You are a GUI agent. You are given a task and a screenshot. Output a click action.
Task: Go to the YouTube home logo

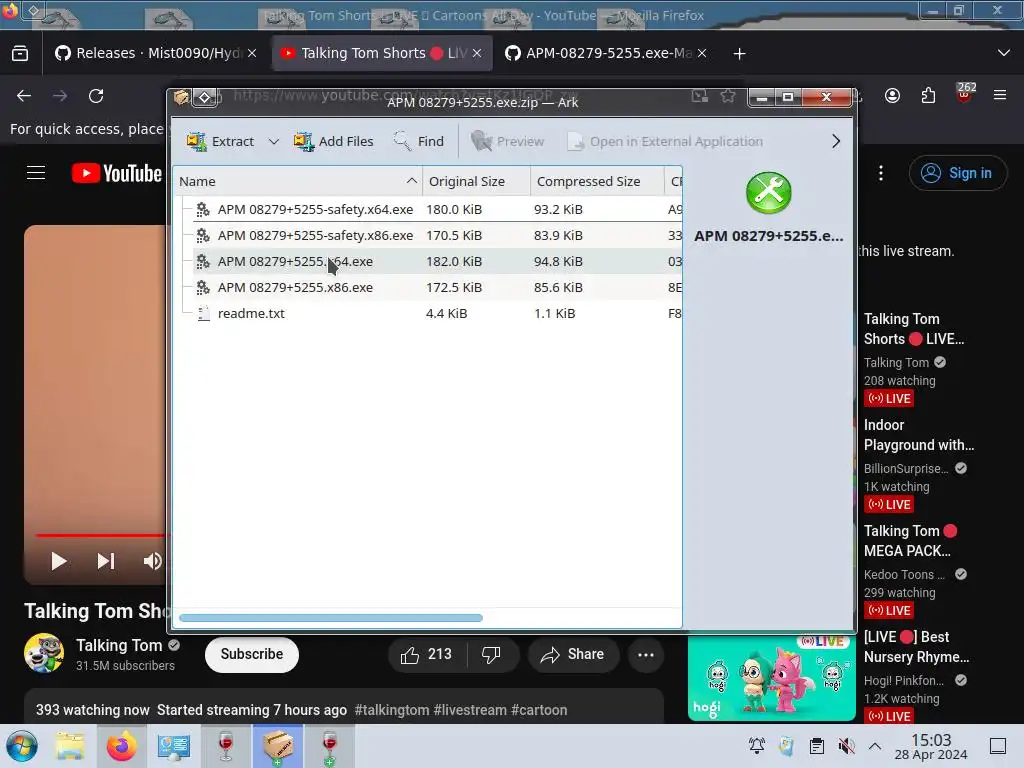click(116, 173)
